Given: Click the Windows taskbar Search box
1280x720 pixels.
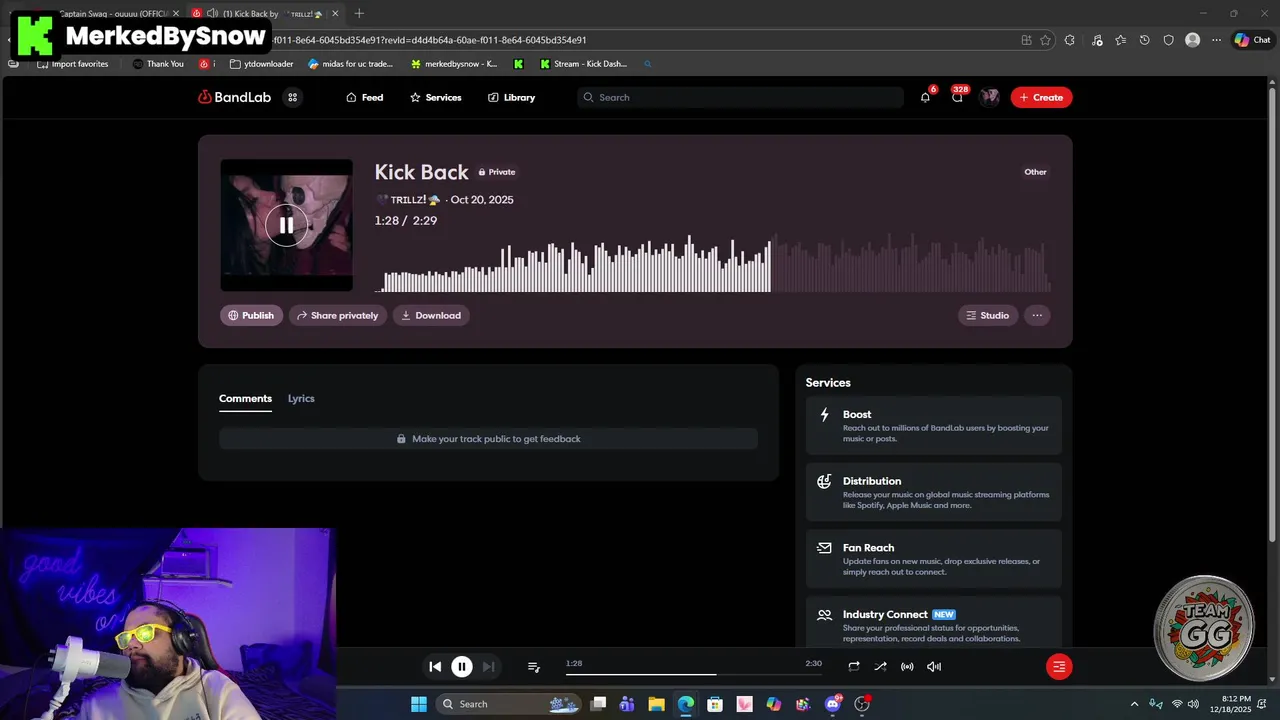Looking at the screenshot, I should 510,704.
